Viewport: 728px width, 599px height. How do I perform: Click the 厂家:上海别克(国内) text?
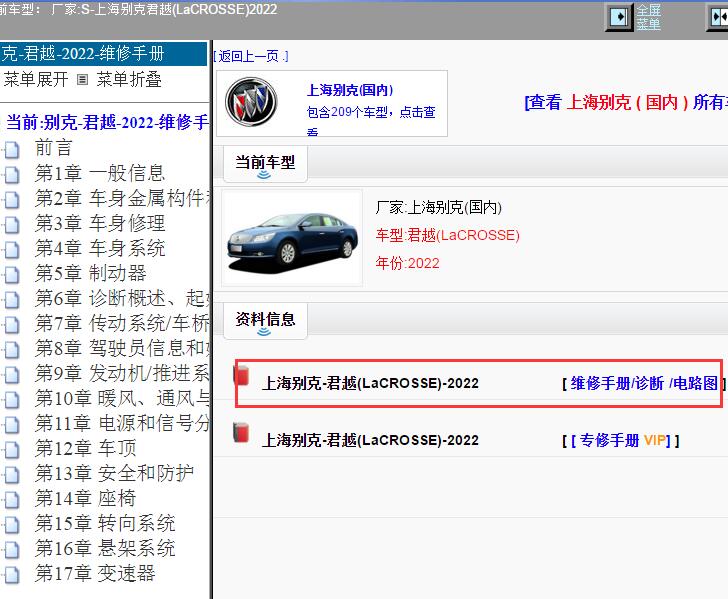(439, 208)
